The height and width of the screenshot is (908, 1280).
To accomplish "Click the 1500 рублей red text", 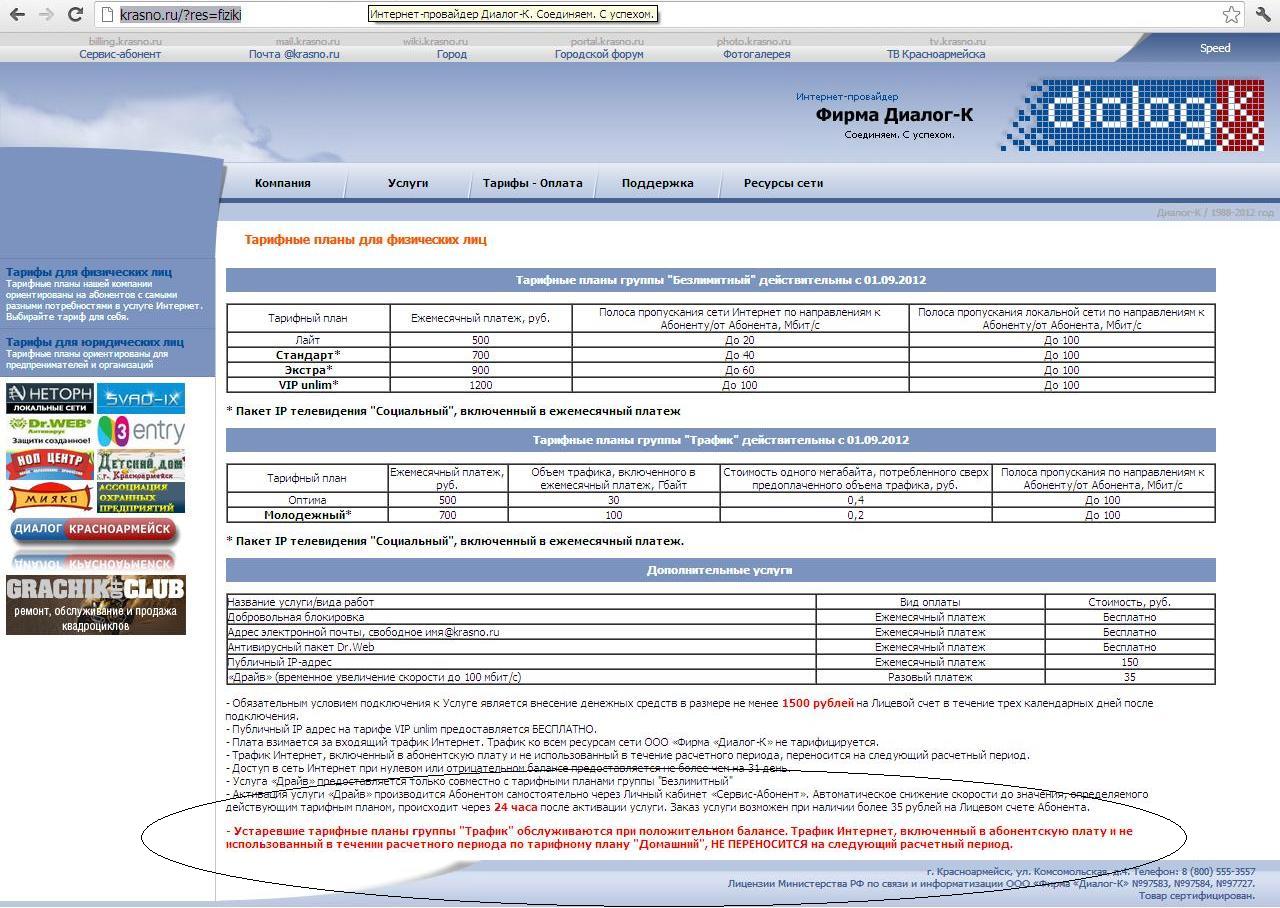I will tap(817, 703).
